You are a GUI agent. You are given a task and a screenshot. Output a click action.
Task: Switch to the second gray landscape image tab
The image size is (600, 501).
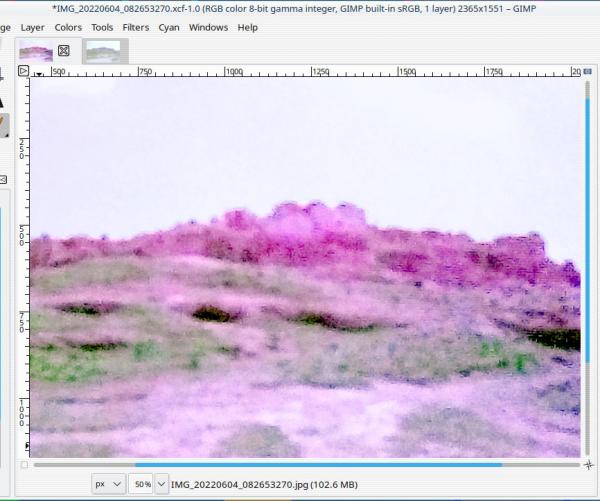(104, 52)
